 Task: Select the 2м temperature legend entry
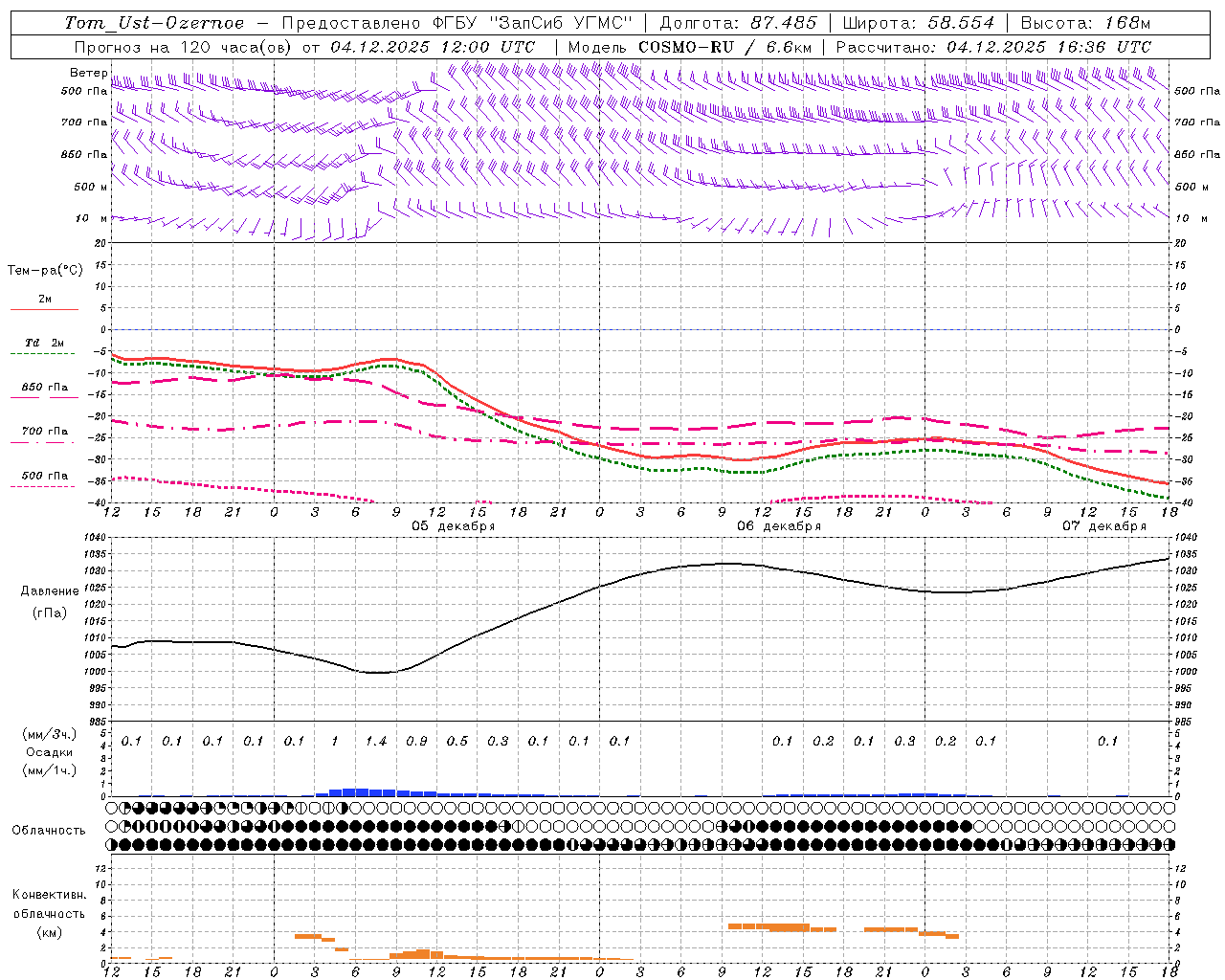[x=45, y=299]
